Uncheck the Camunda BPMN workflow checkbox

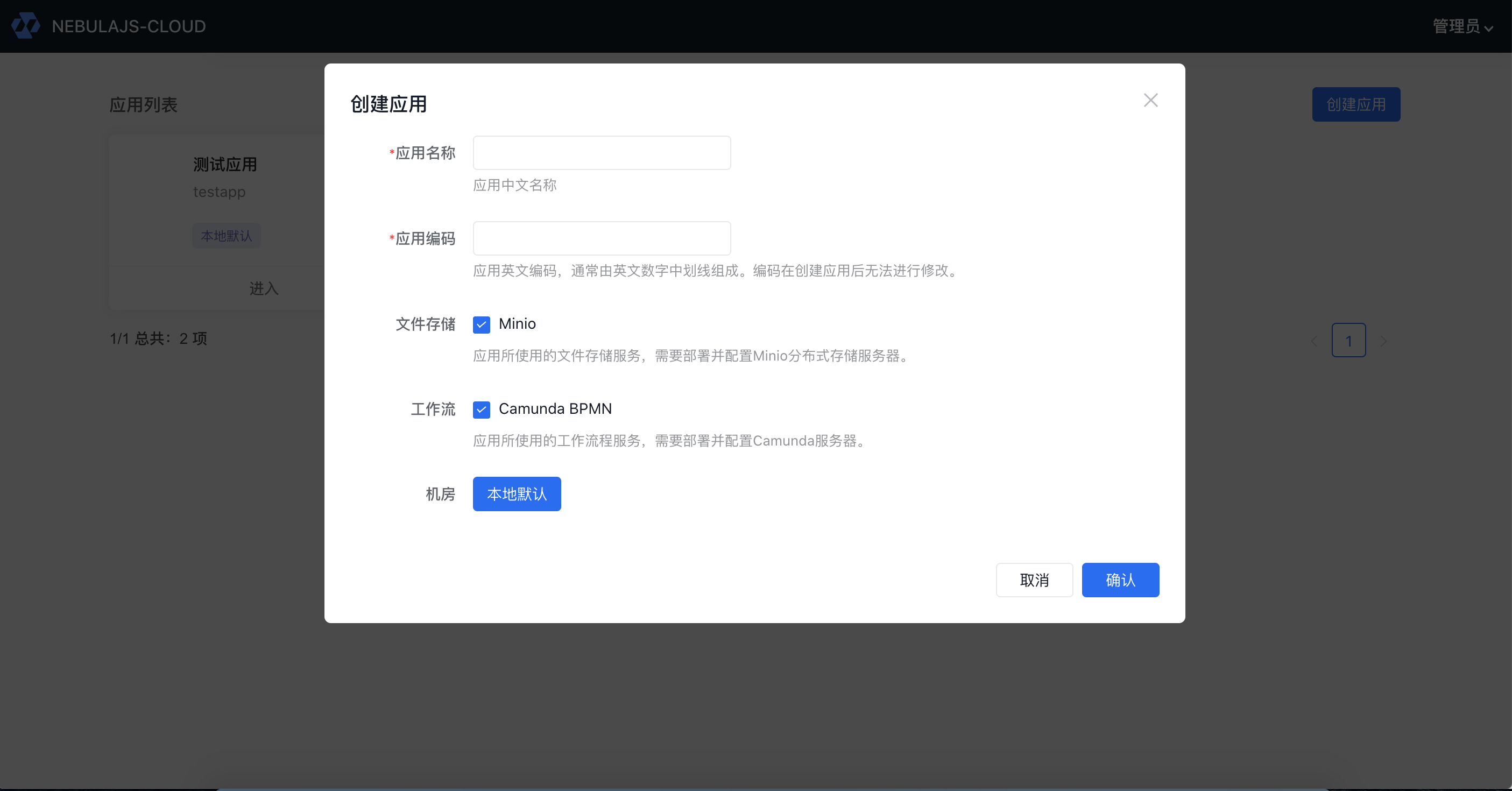point(481,409)
